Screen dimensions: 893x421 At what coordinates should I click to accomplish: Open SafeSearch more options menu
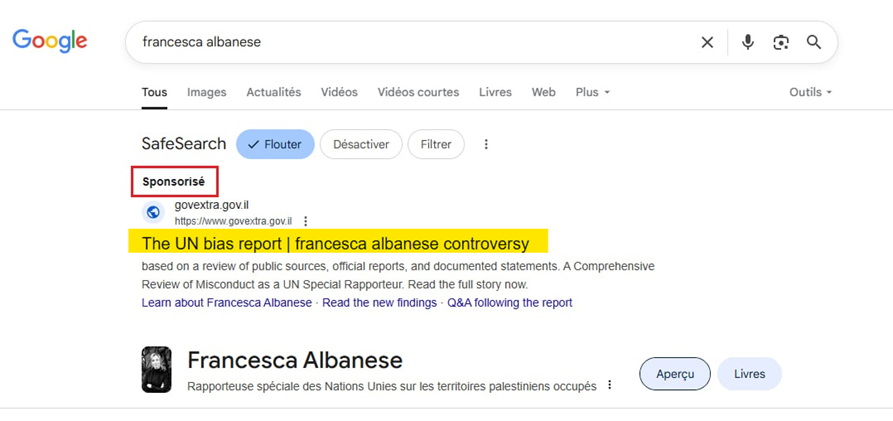[x=486, y=144]
